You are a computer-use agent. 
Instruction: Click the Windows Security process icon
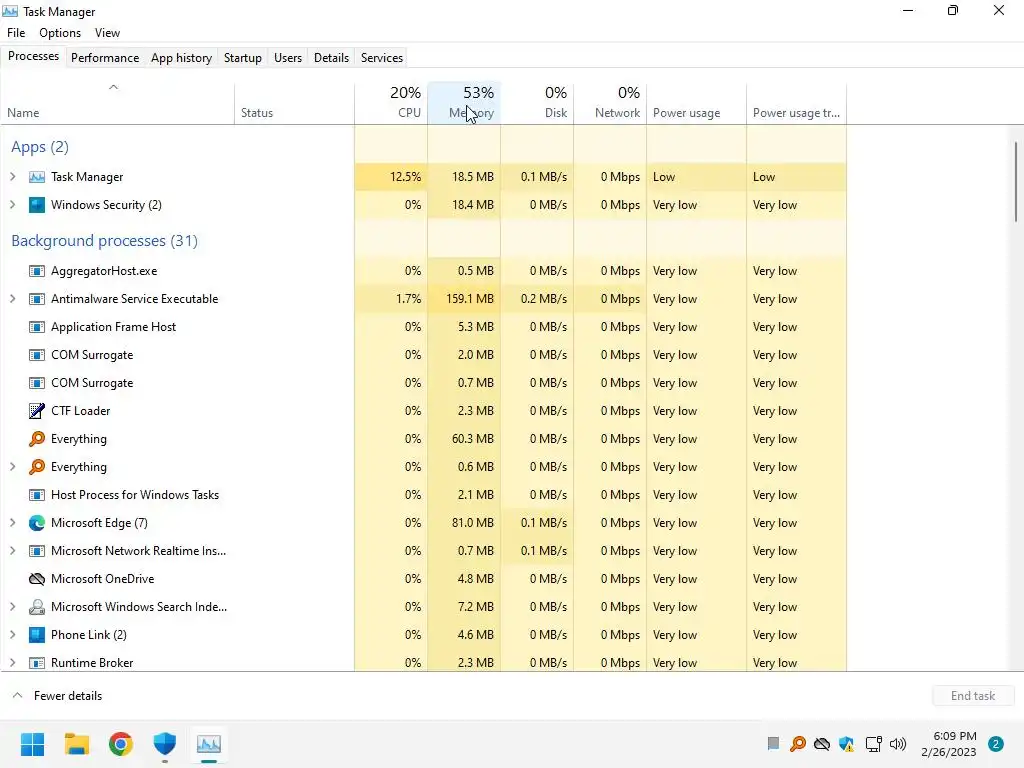point(37,205)
